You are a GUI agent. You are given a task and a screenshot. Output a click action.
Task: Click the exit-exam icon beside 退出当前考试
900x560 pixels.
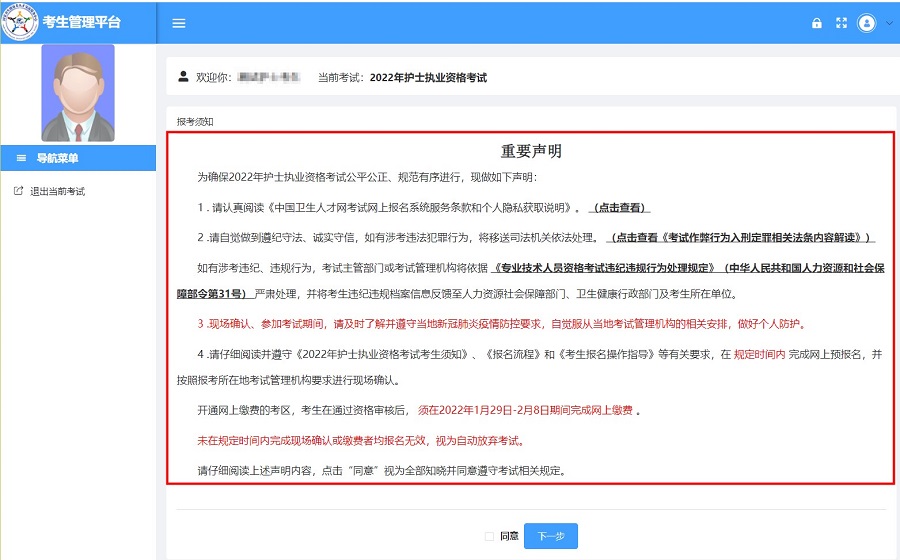18,190
